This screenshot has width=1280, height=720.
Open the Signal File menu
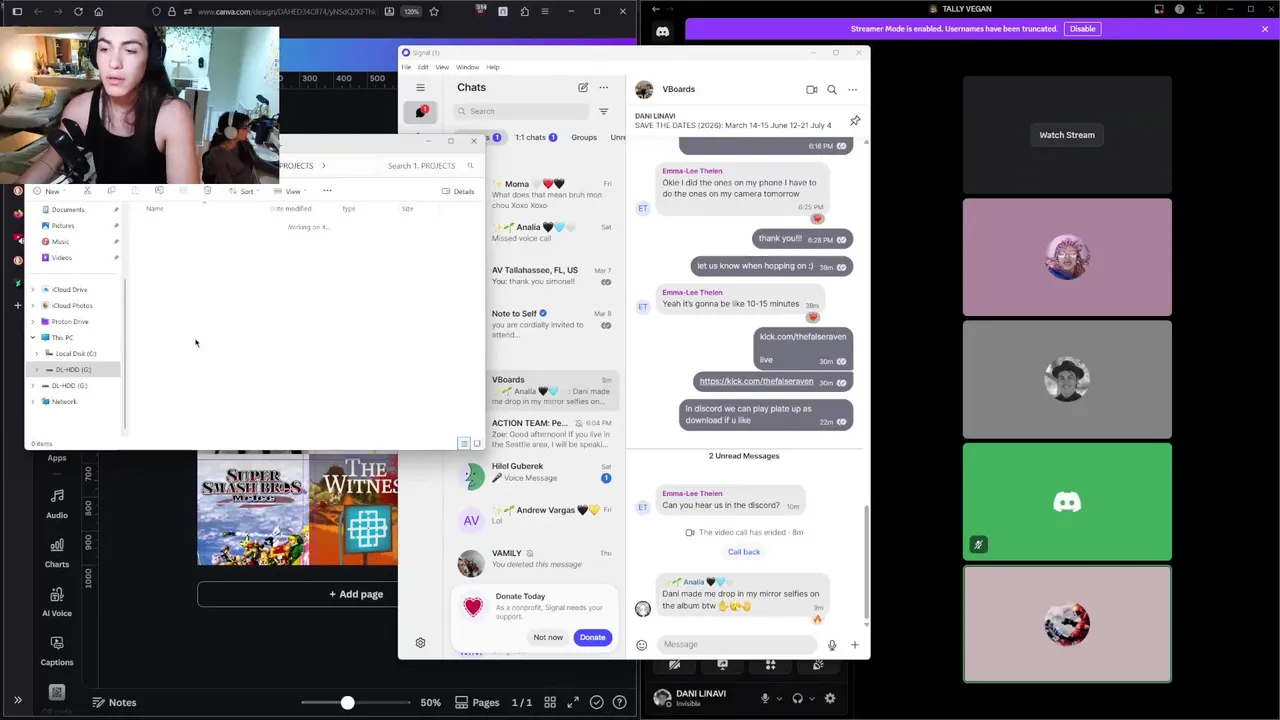coord(406,67)
